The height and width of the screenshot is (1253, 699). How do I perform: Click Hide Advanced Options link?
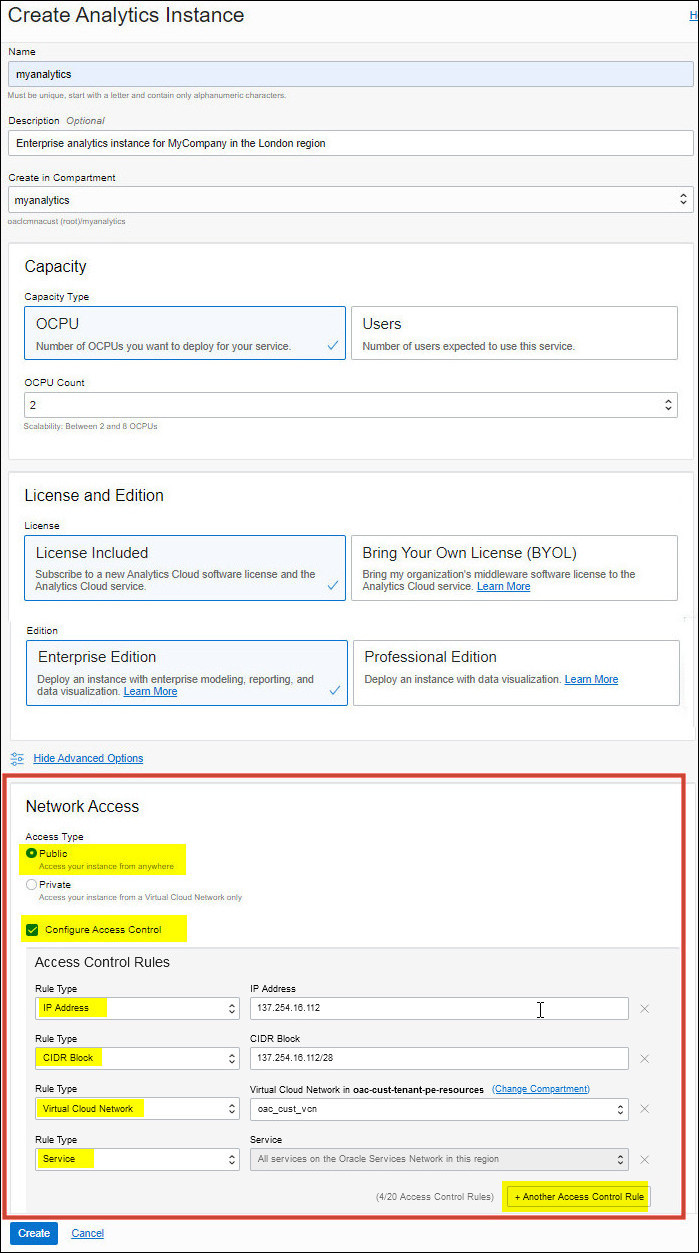[88, 758]
